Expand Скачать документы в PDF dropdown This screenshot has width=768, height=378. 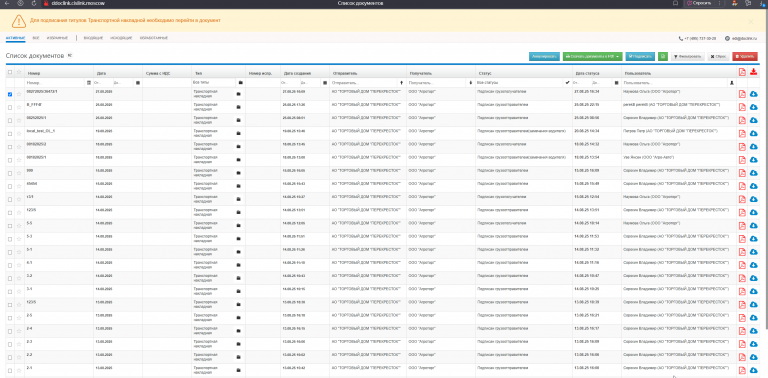point(592,57)
